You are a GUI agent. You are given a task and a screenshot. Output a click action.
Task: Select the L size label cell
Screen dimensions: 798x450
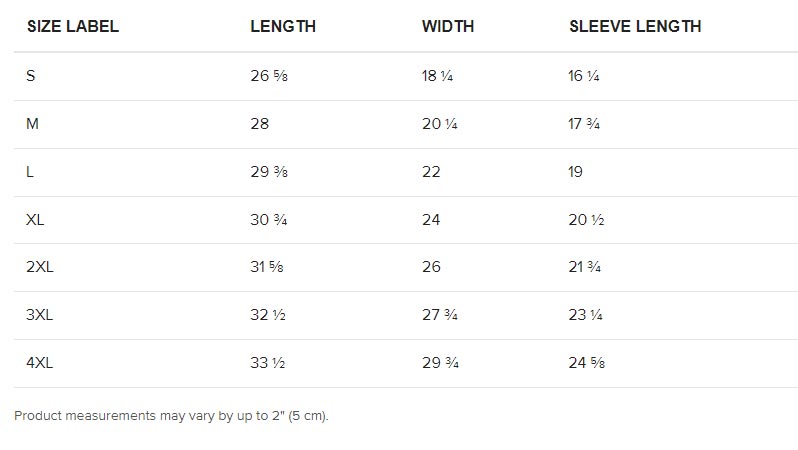30,172
